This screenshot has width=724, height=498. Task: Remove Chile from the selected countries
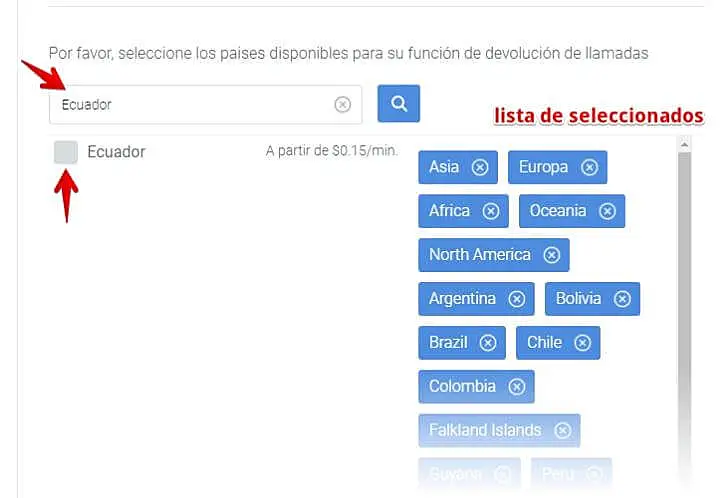coord(583,343)
